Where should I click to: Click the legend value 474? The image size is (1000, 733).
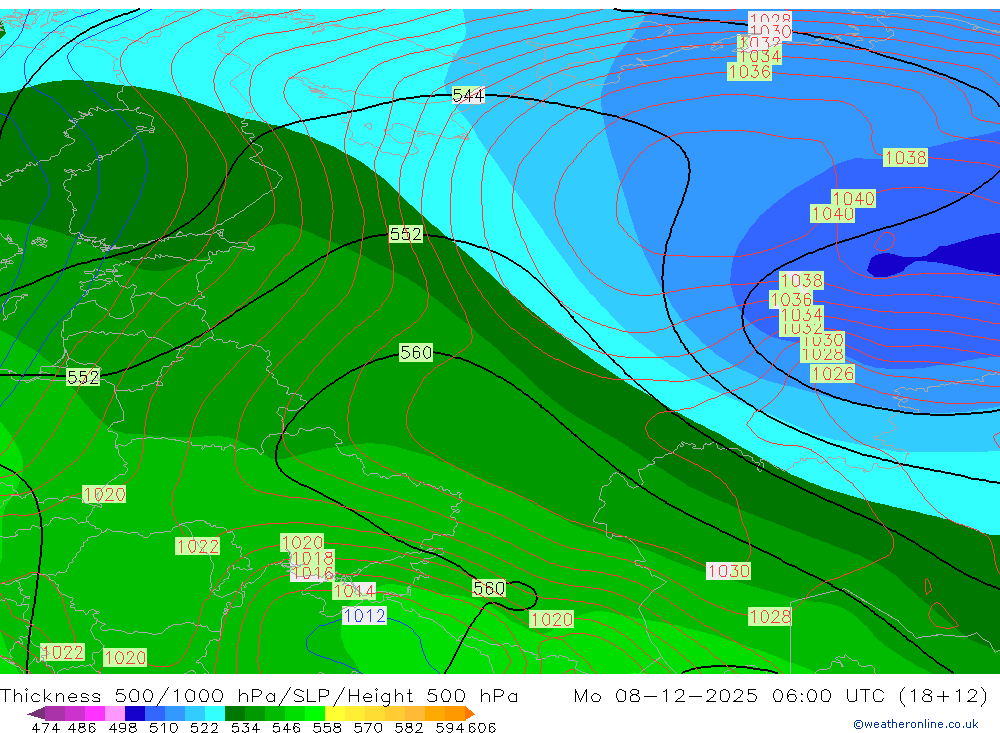click(45, 727)
